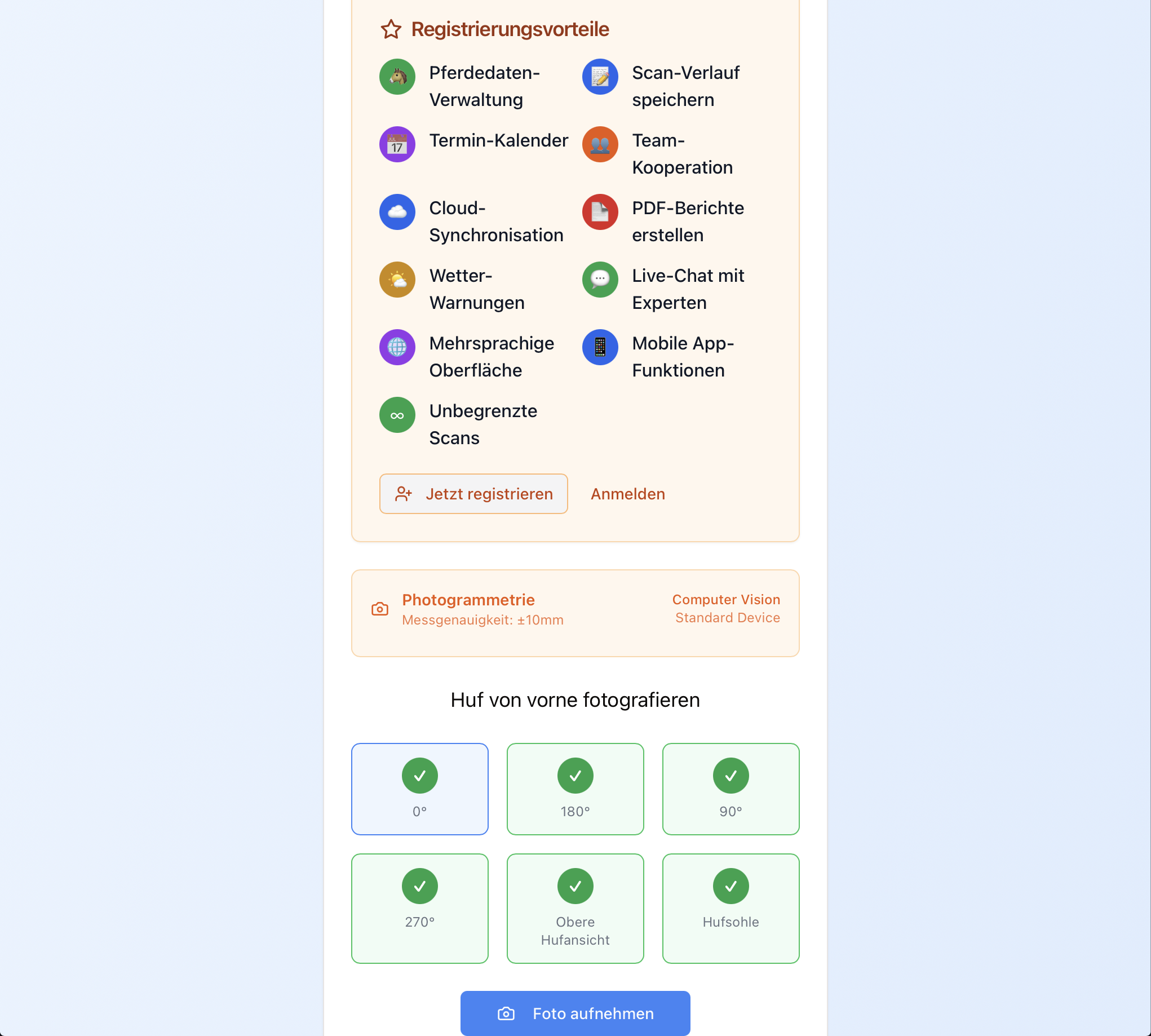Click the Unbegrenzte Scans infinity icon

pos(397,415)
